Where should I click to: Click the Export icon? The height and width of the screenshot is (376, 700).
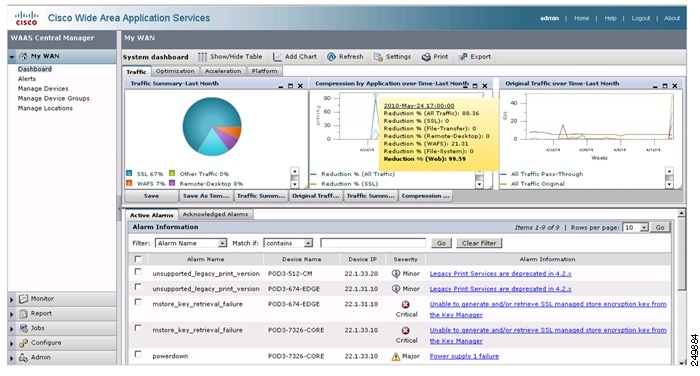coord(463,57)
